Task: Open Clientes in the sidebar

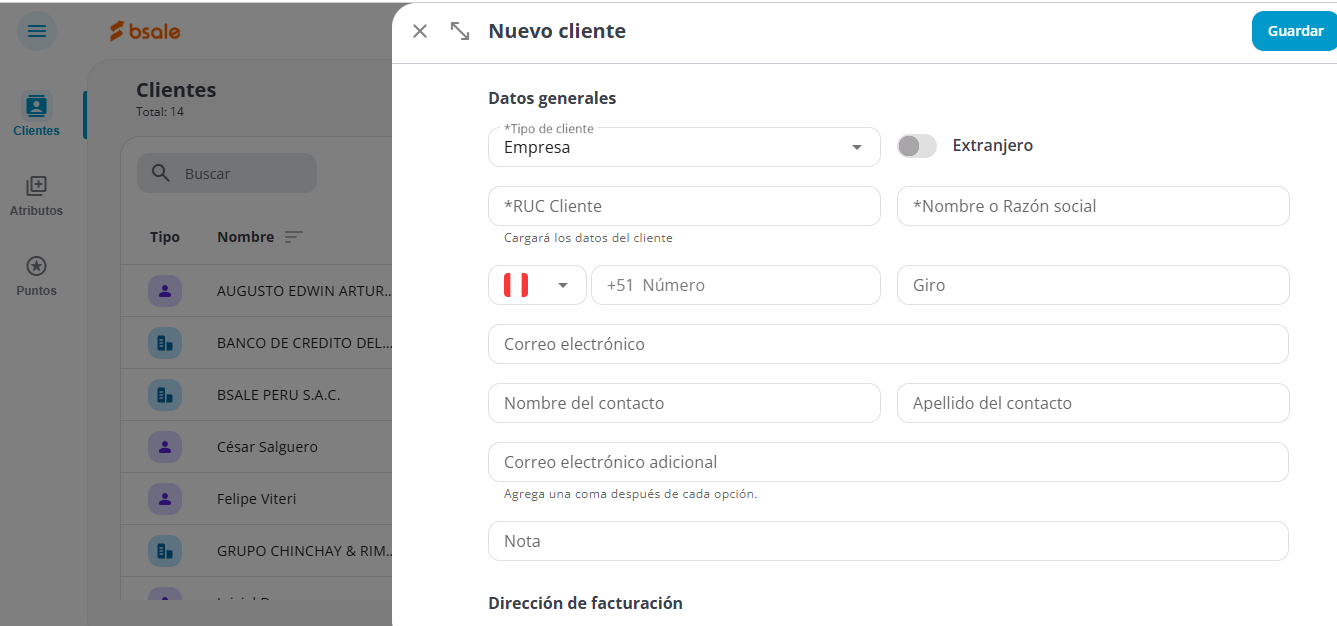Action: point(37,115)
